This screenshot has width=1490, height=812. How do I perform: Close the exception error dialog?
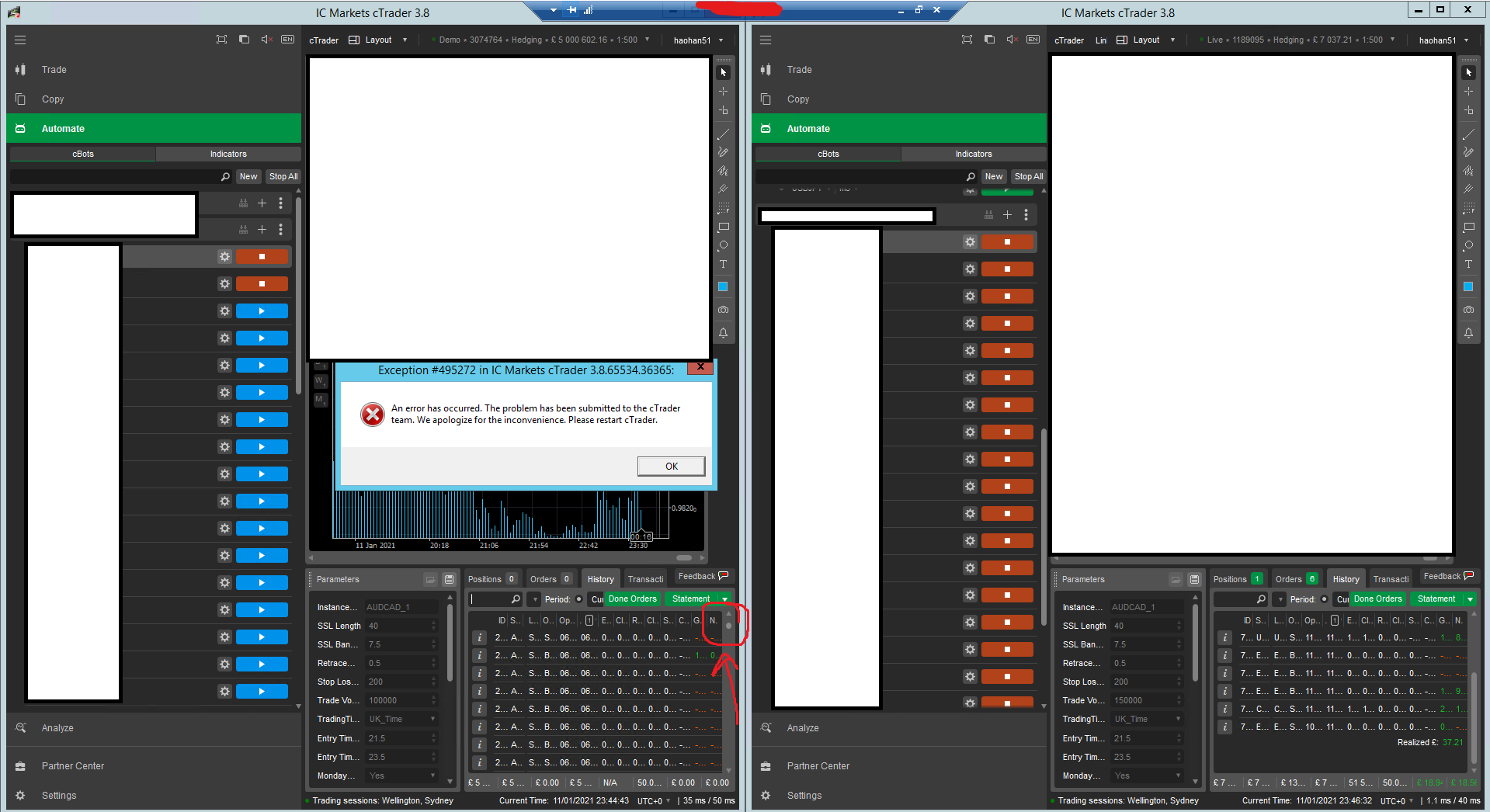[700, 366]
